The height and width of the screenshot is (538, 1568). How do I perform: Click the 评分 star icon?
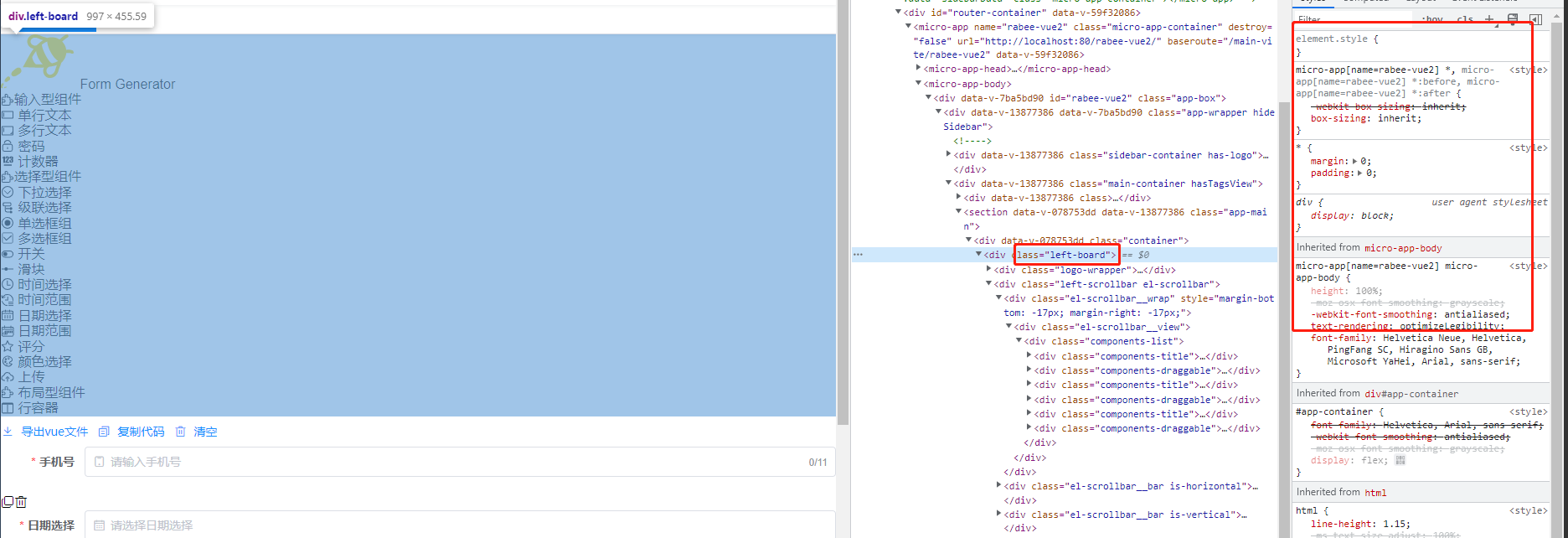[8, 346]
